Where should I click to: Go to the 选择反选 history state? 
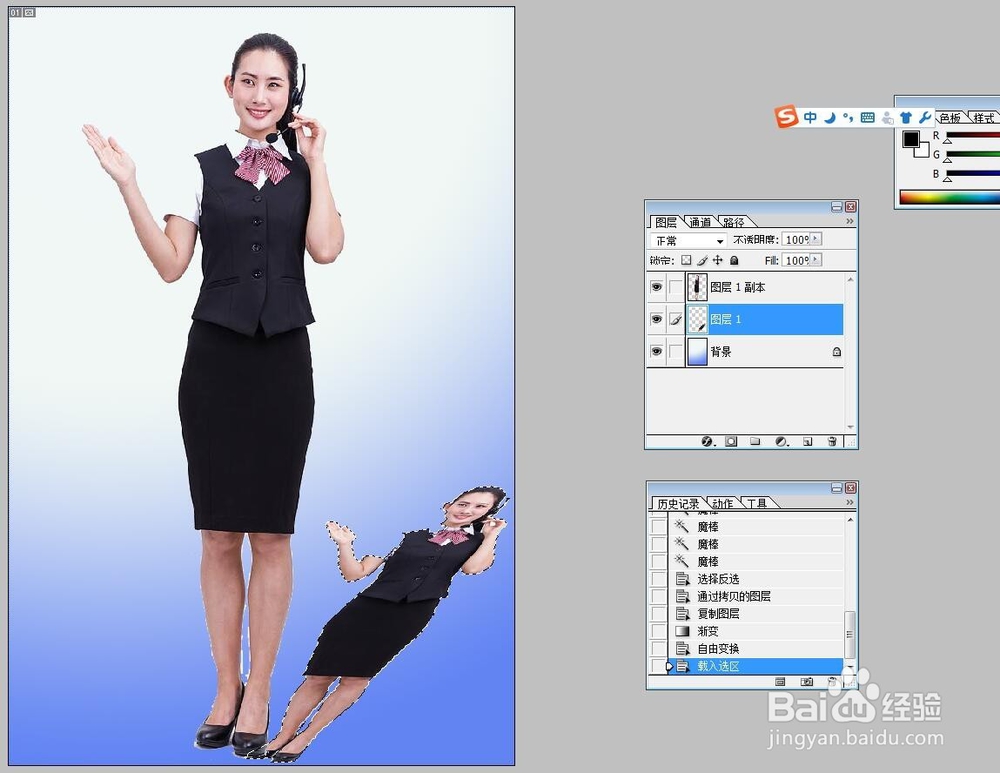pyautogui.click(x=755, y=579)
